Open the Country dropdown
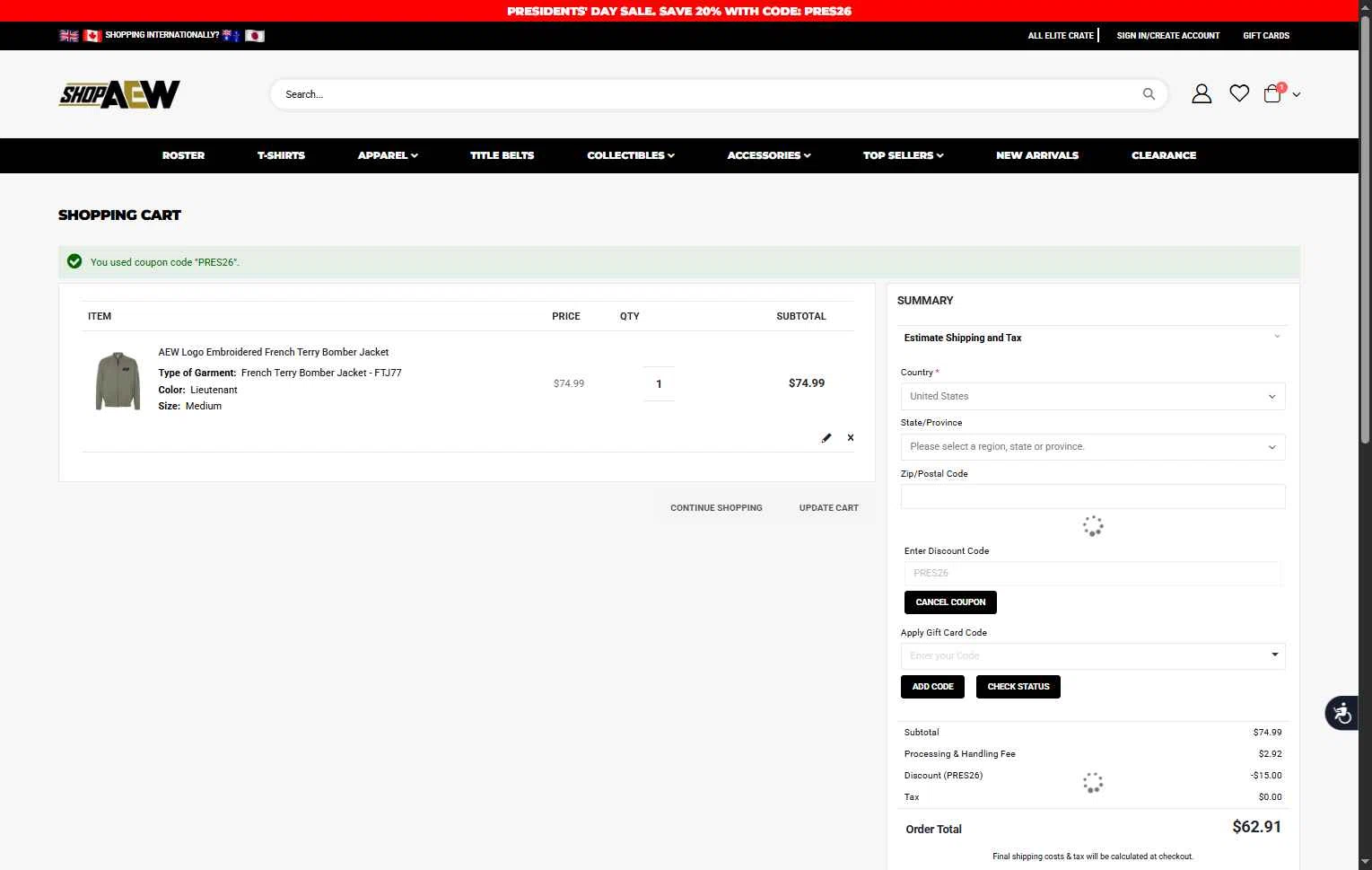Viewport: 1372px width, 870px height. pos(1093,396)
